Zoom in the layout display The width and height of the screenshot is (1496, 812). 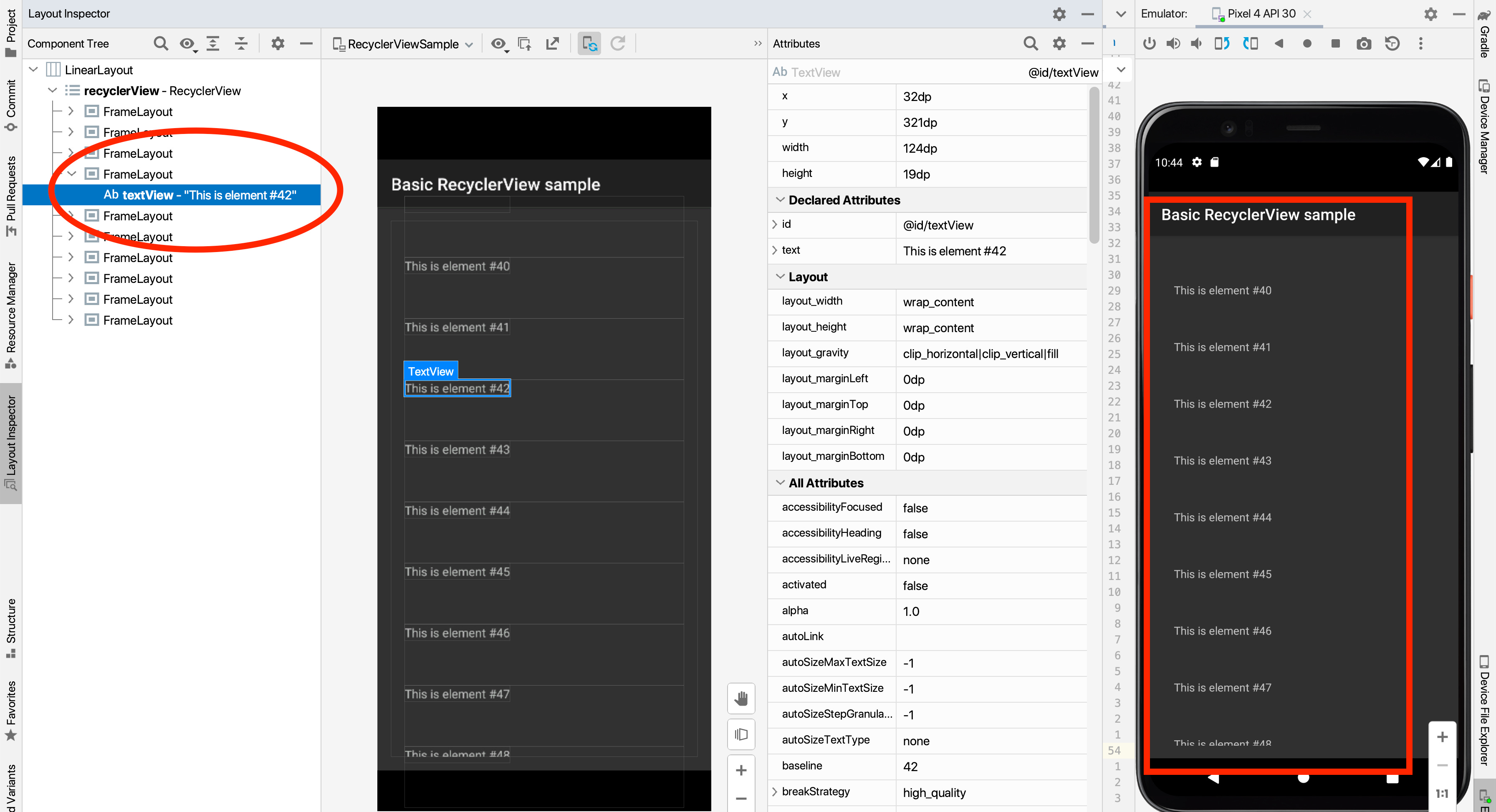741,770
